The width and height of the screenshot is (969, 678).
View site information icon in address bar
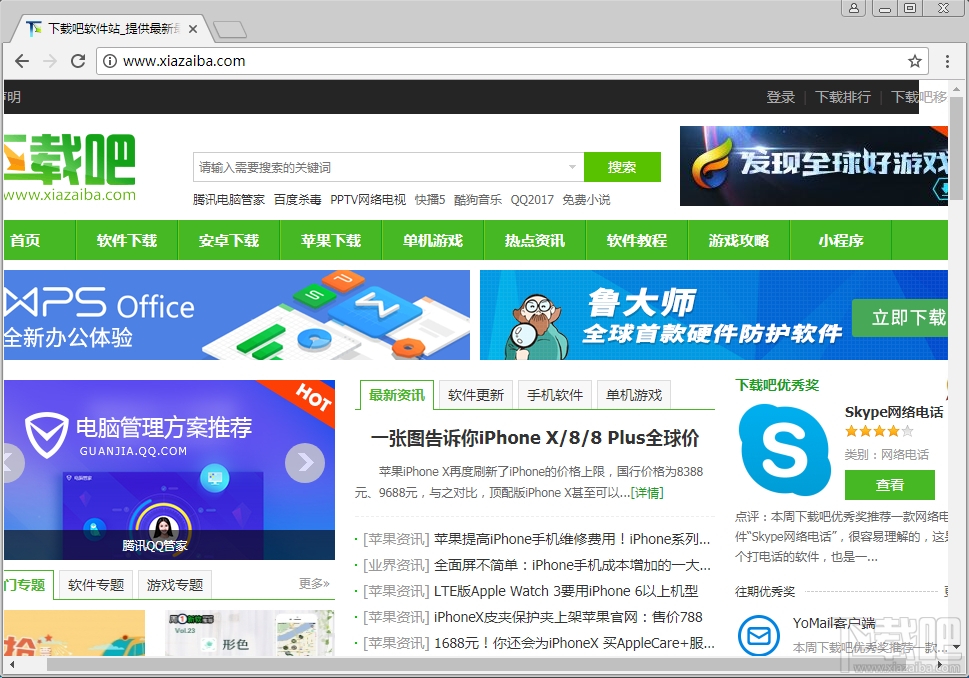109,61
